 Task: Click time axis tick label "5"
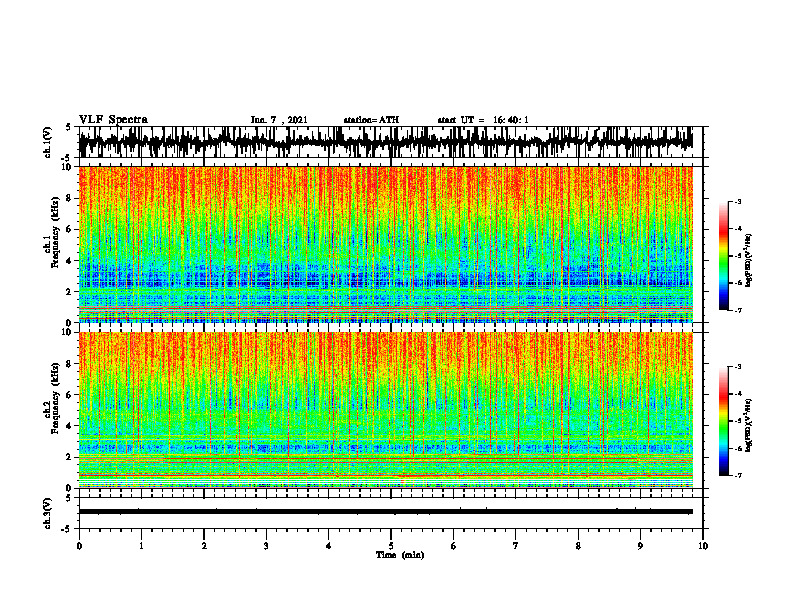(391, 546)
